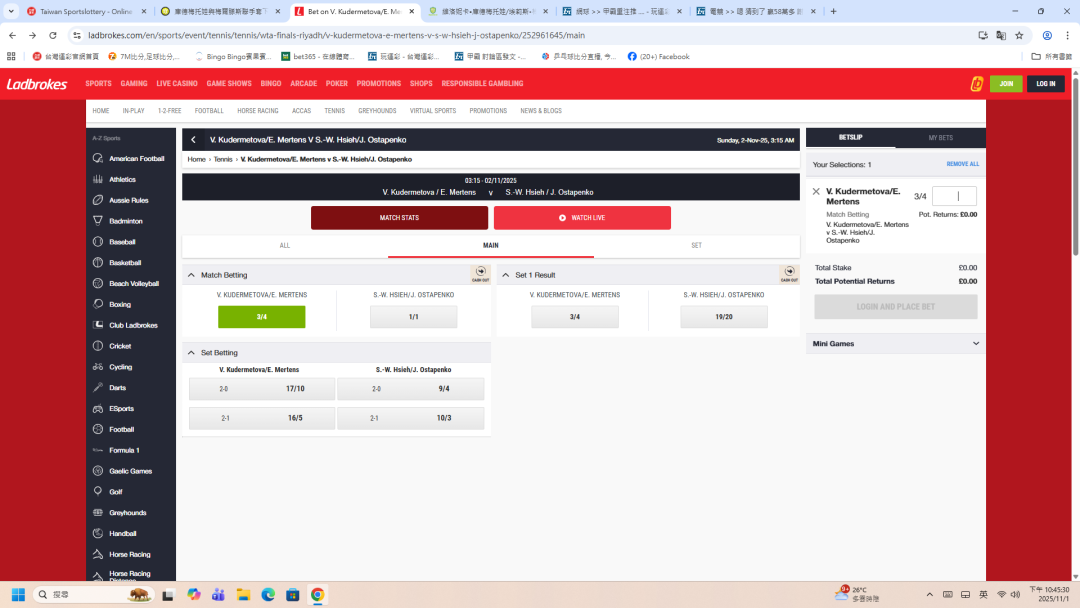Image resolution: width=1080 pixels, height=608 pixels.
Task: Expand the Mini Games panel
Action: 975,344
